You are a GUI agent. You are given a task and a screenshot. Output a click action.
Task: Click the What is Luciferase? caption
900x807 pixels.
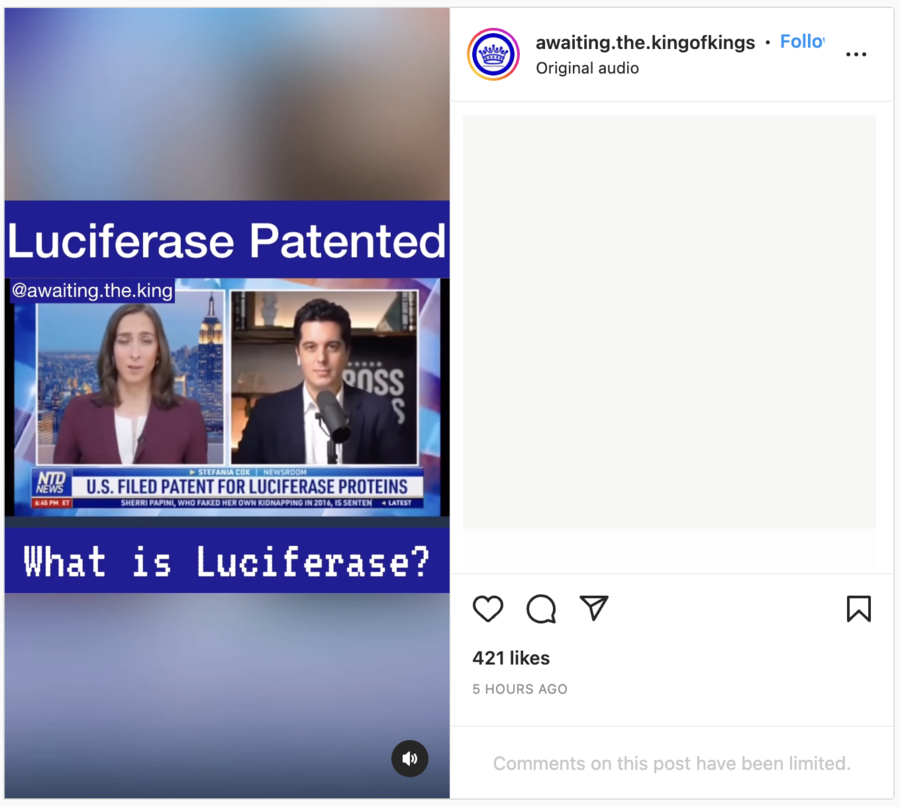pyautogui.click(x=227, y=561)
